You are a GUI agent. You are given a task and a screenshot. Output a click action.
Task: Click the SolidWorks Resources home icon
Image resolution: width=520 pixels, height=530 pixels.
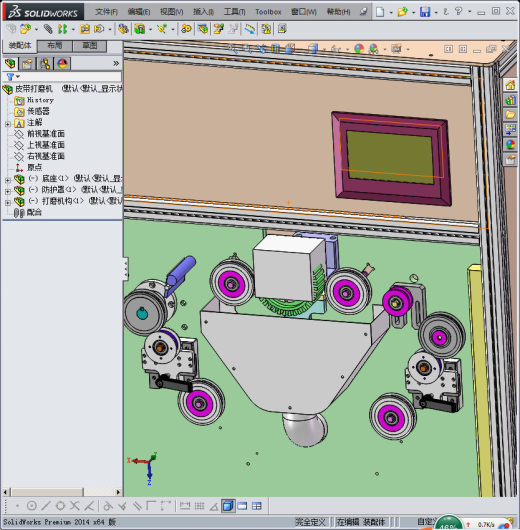510,85
